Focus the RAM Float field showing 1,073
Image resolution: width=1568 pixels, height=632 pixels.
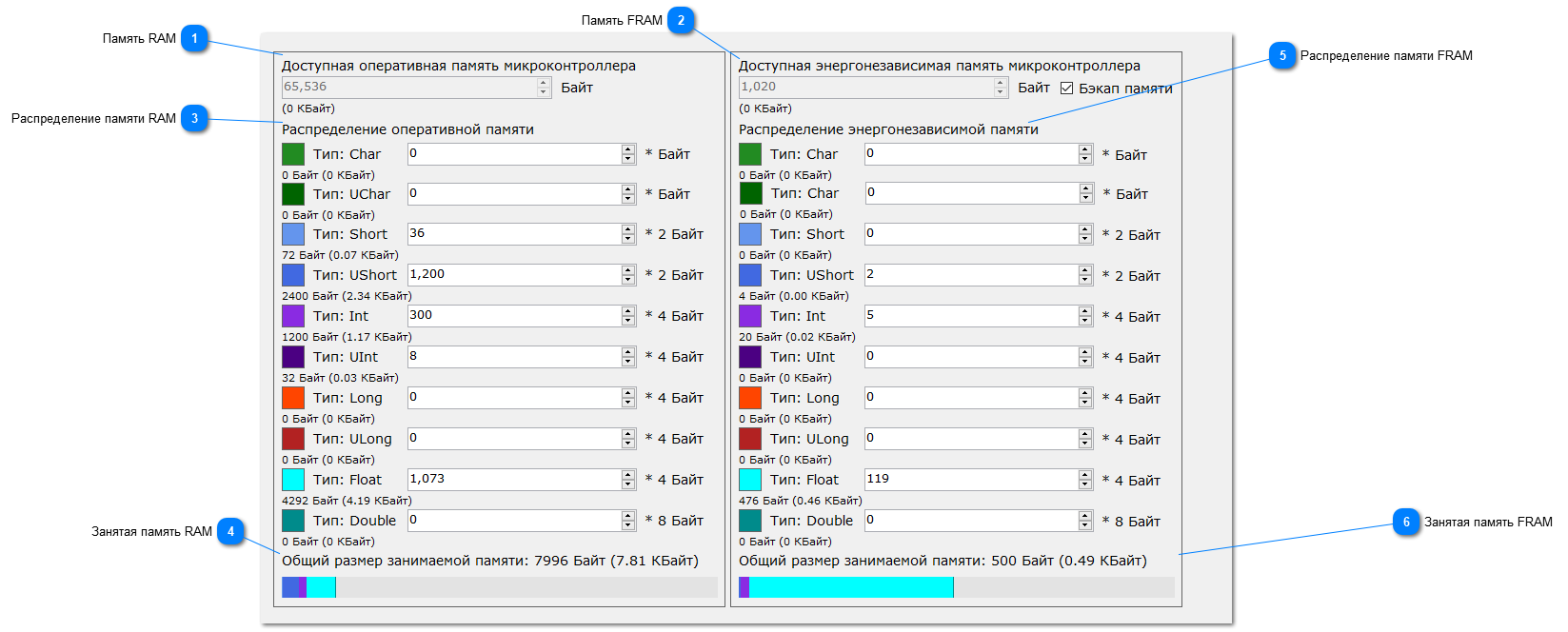[522, 480]
